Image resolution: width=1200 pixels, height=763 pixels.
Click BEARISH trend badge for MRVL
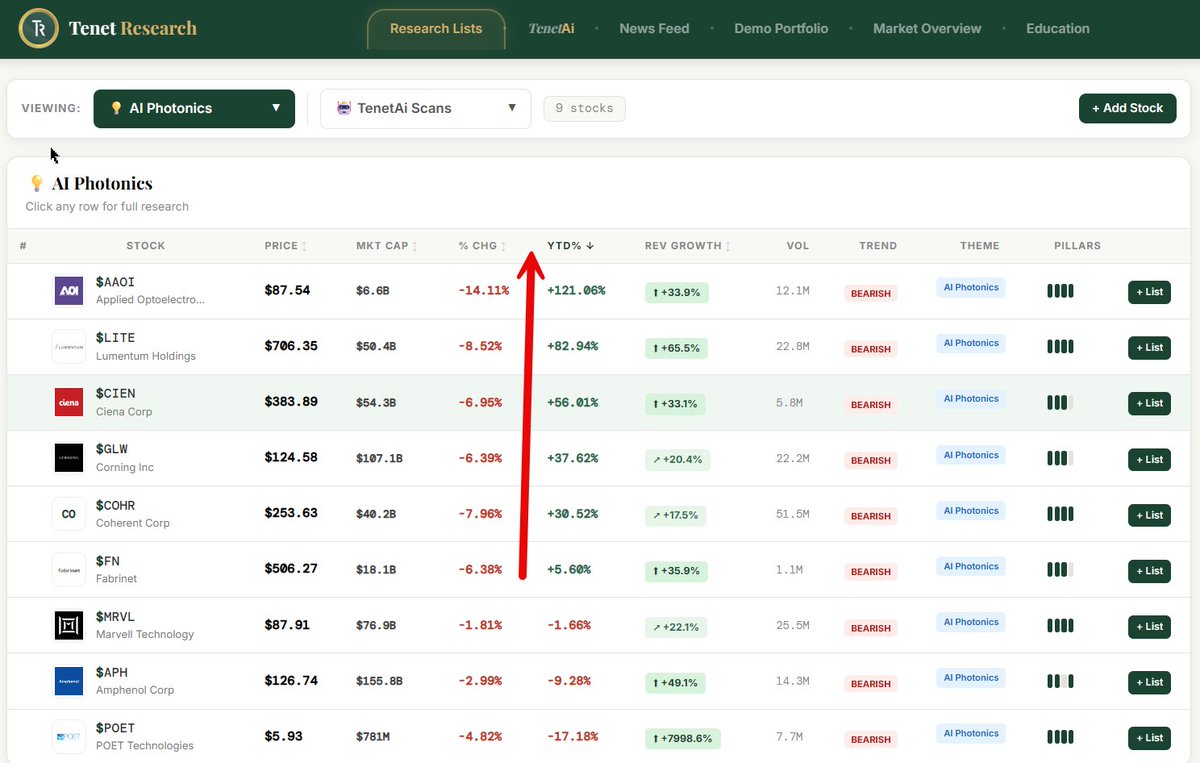pyautogui.click(x=871, y=628)
